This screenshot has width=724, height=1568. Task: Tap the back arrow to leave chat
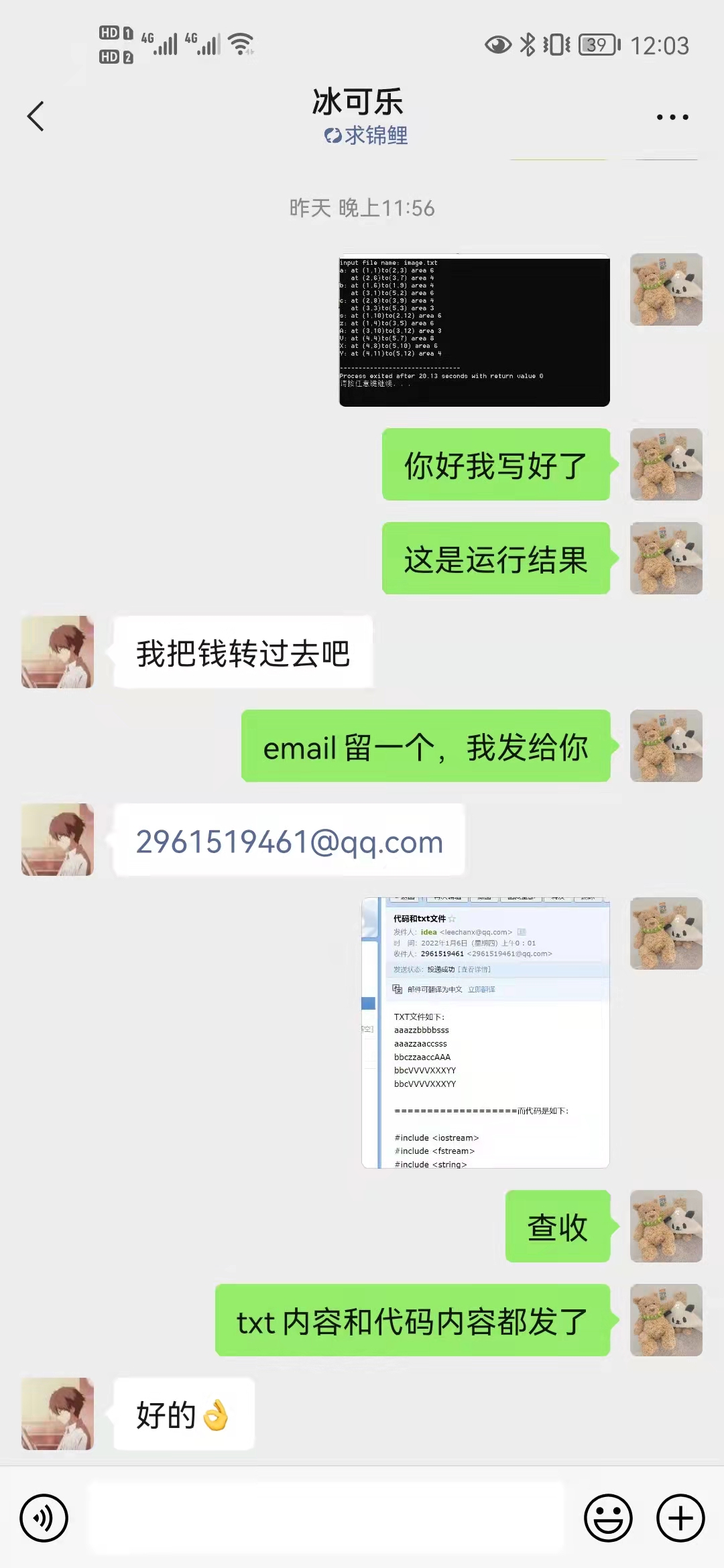click(x=36, y=117)
